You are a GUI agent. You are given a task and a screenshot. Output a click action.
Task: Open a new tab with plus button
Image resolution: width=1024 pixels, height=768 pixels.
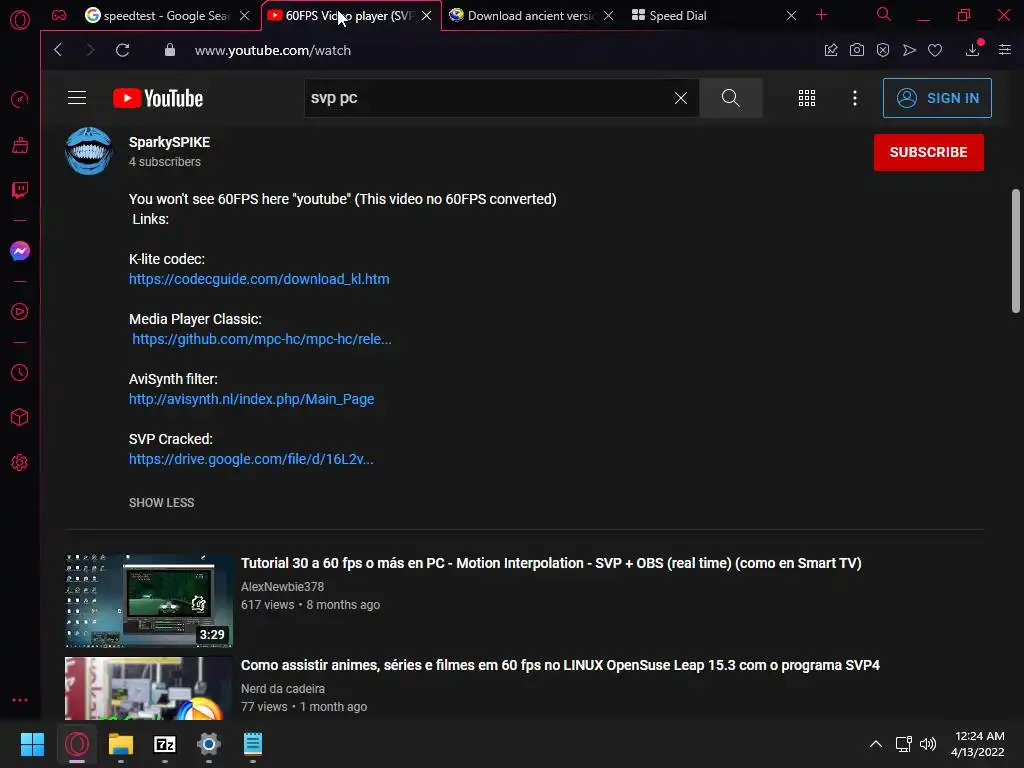pos(822,15)
